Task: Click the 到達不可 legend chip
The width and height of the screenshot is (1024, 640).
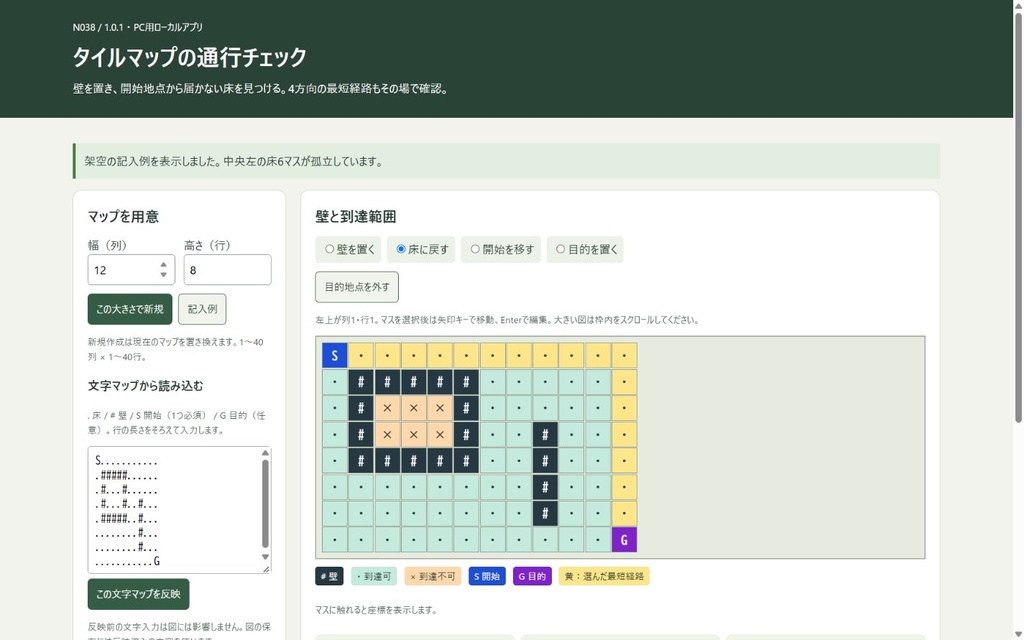Action: click(433, 577)
